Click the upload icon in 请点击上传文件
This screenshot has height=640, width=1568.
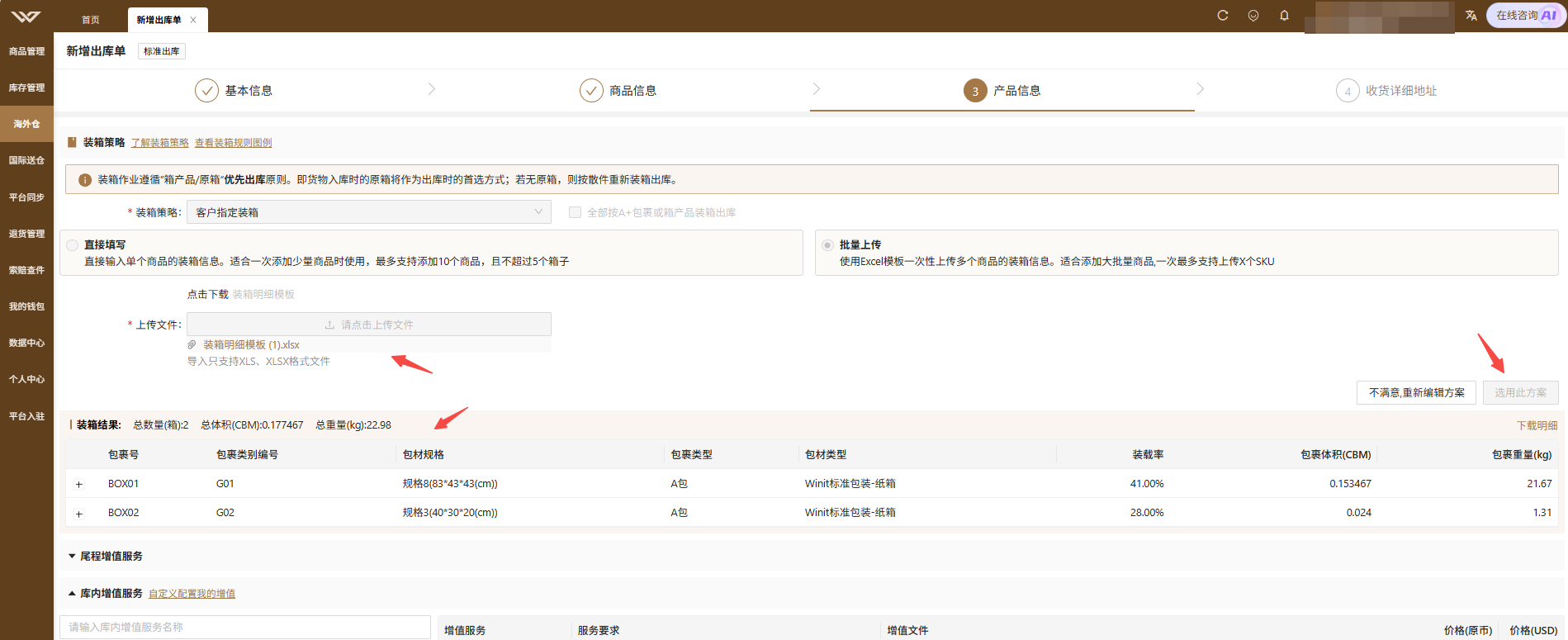click(x=329, y=325)
